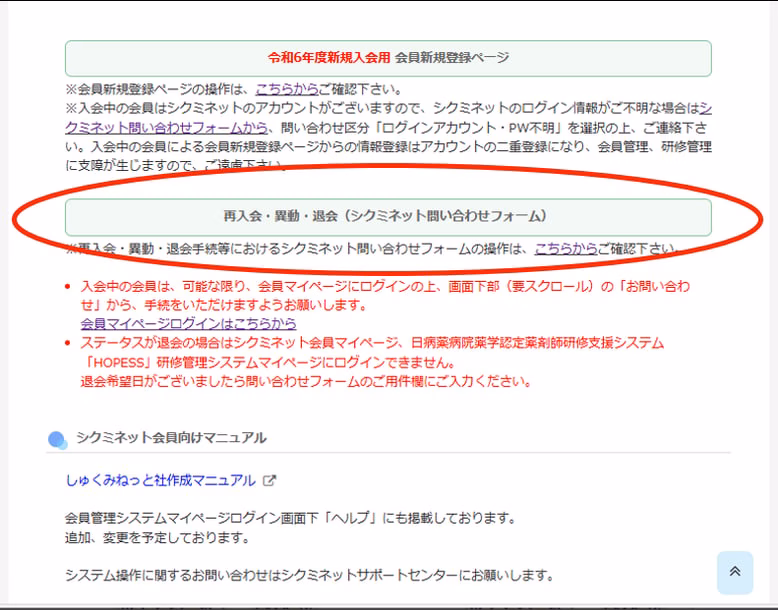Open こちらから link for 問い合わせフォーム操作
Image resolution: width=778 pixels, height=610 pixels.
coord(565,248)
